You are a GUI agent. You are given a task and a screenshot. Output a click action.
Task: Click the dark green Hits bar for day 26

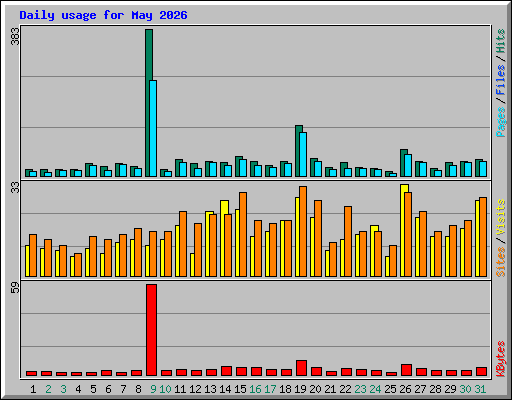pyautogui.click(x=402, y=163)
